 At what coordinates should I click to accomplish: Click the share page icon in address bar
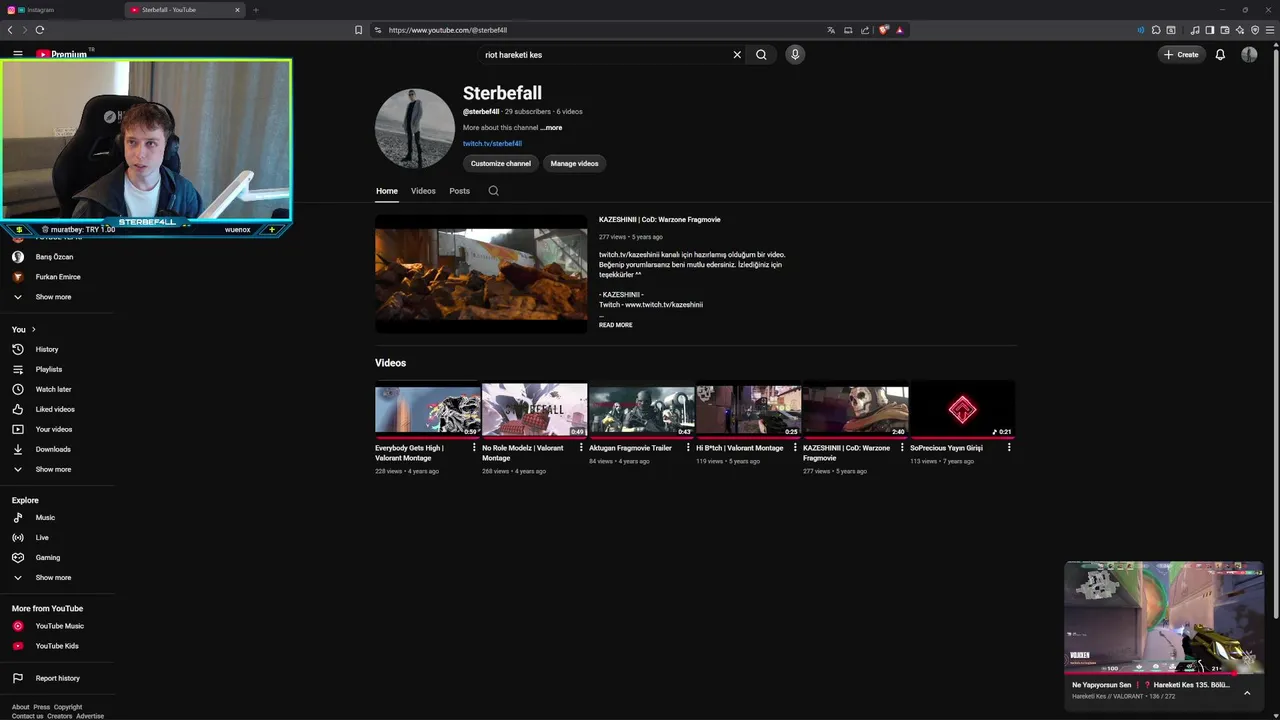865,30
